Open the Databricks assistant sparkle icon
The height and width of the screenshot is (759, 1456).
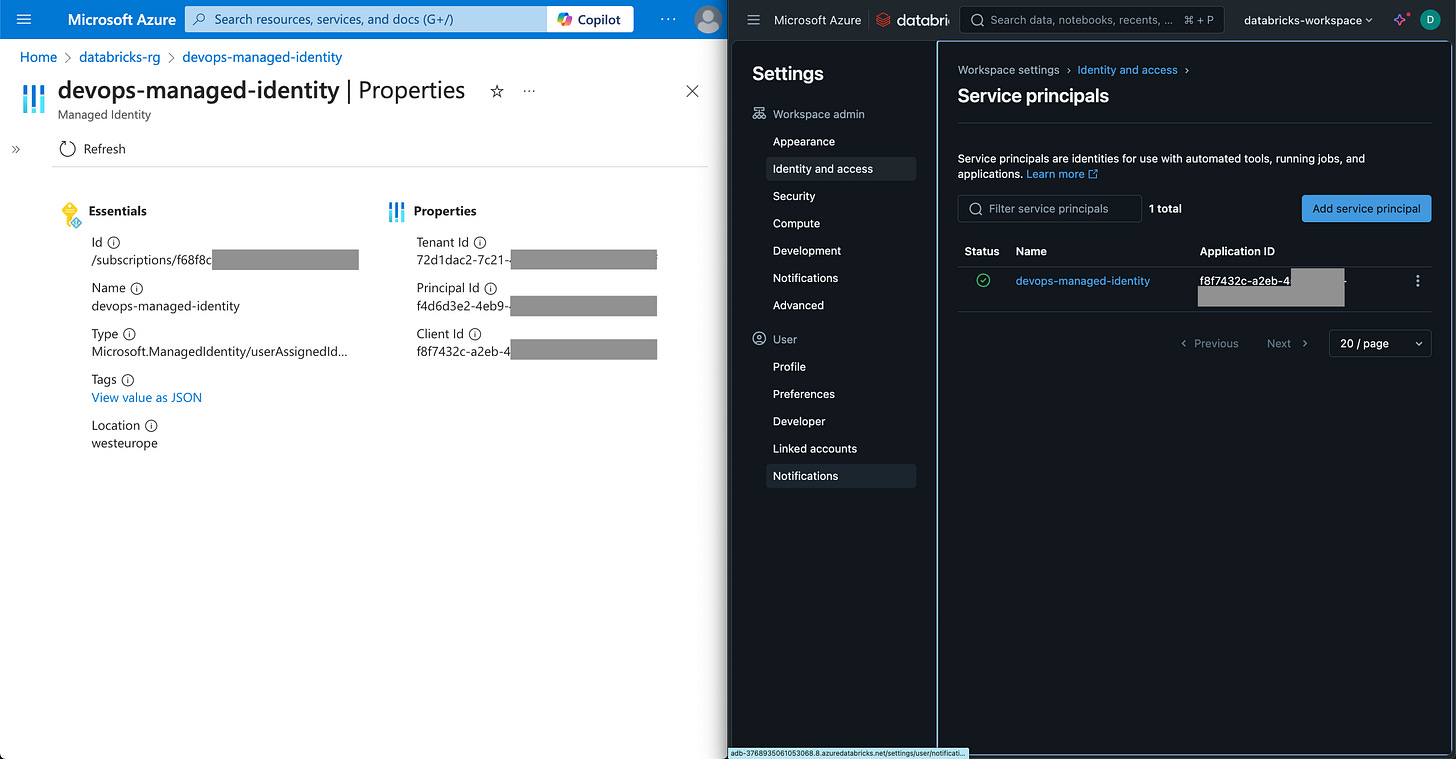1400,20
